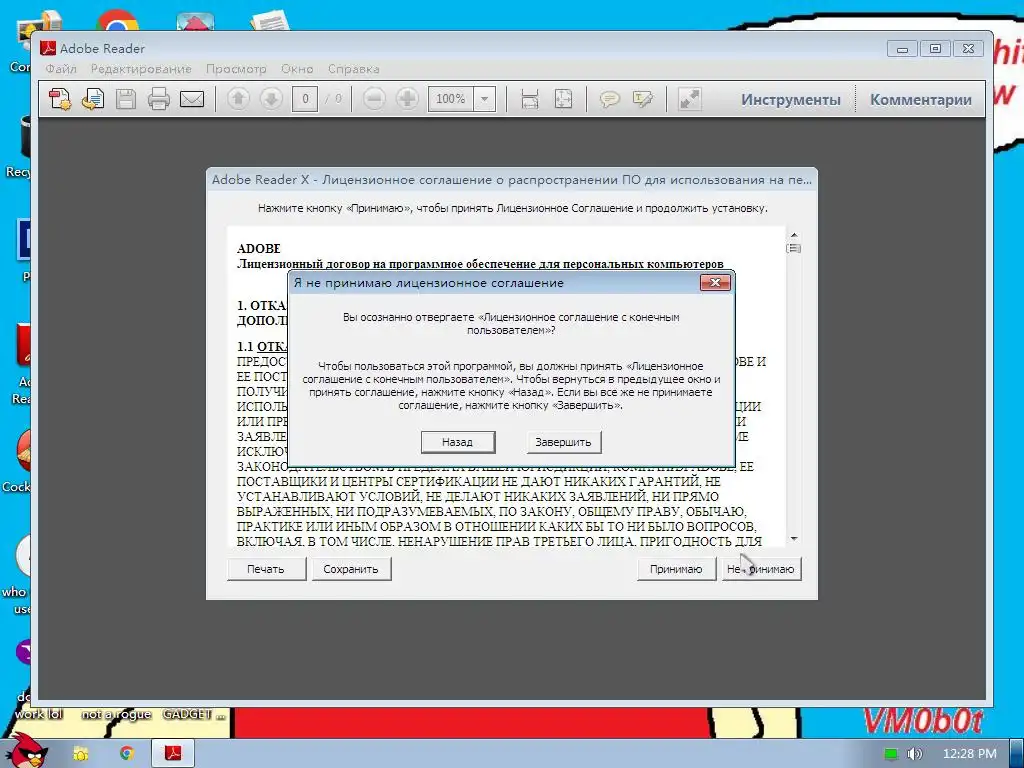Image resolution: width=1024 pixels, height=768 pixels.
Task: Click the 100% zoom value field
Action: [451, 99]
